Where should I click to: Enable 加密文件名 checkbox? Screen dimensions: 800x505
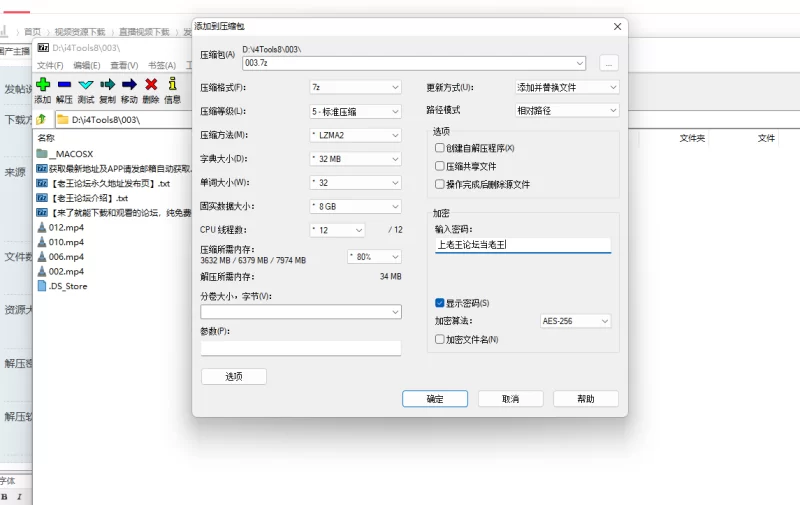pyautogui.click(x=439, y=339)
